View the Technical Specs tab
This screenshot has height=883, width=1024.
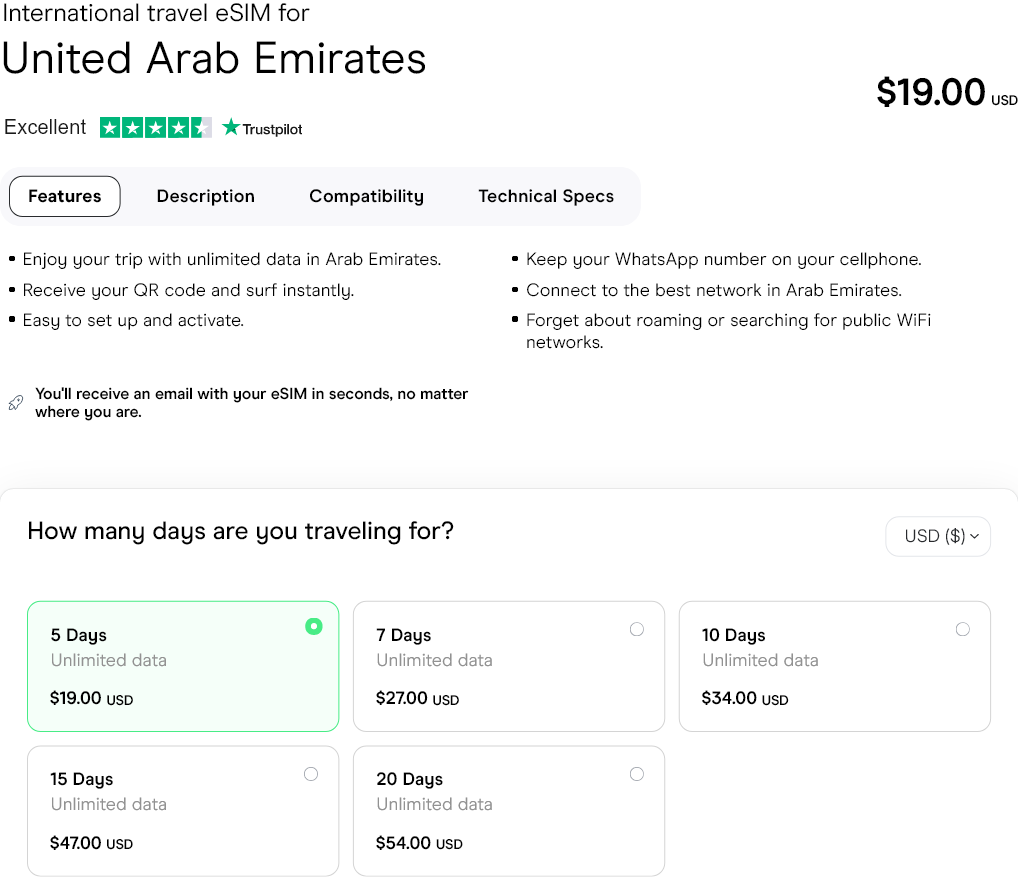click(x=546, y=196)
